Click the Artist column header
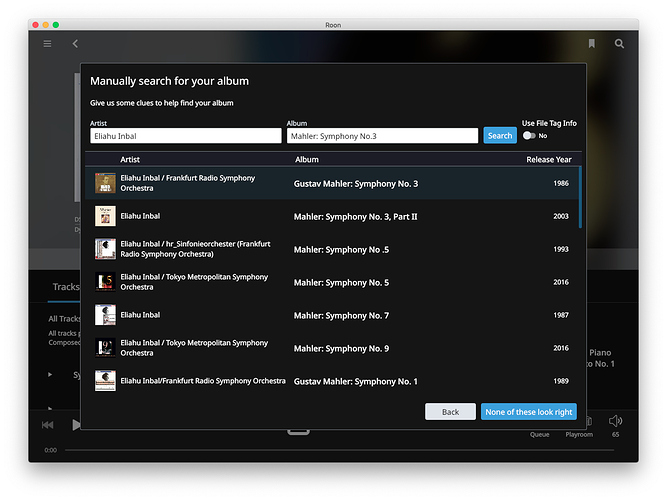This screenshot has width=667, height=500. pos(130,160)
